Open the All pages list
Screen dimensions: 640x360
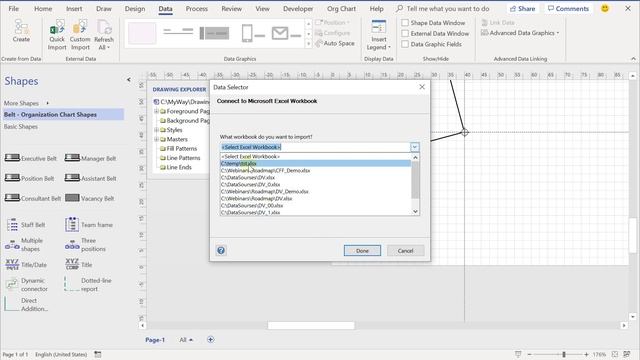point(186,340)
